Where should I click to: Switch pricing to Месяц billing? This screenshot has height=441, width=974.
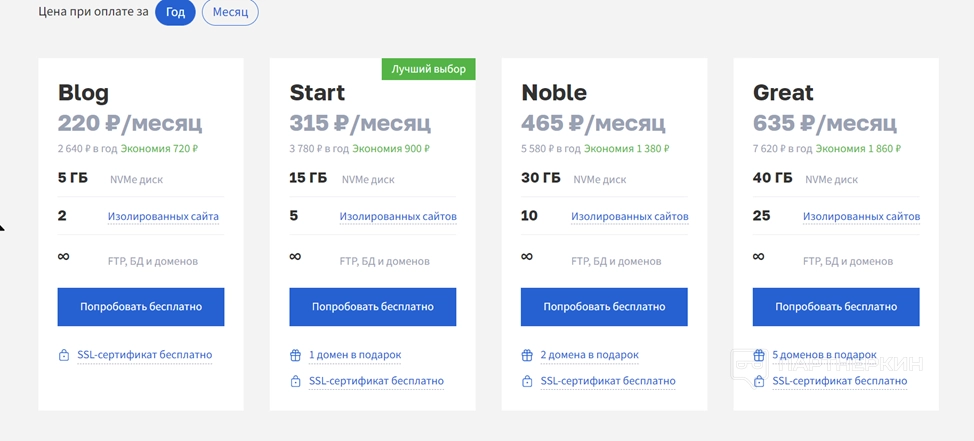click(230, 13)
